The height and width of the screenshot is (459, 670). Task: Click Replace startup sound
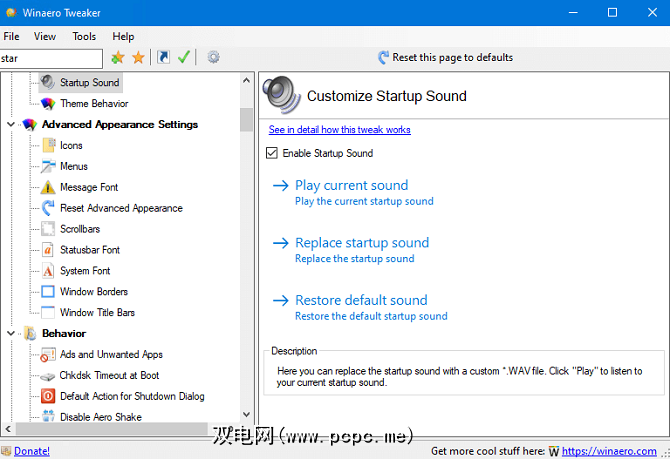[361, 243]
